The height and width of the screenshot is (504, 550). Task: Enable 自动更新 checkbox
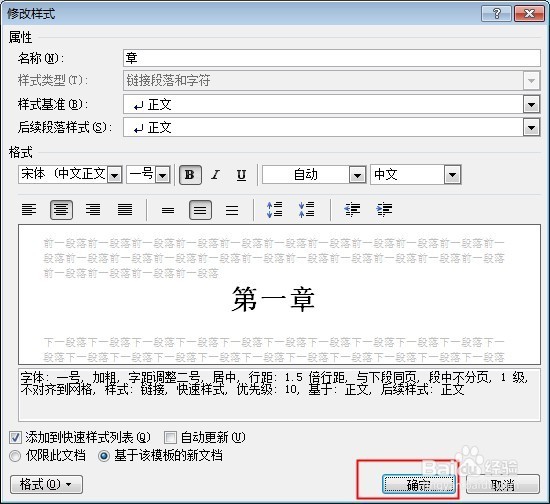[x=170, y=437]
